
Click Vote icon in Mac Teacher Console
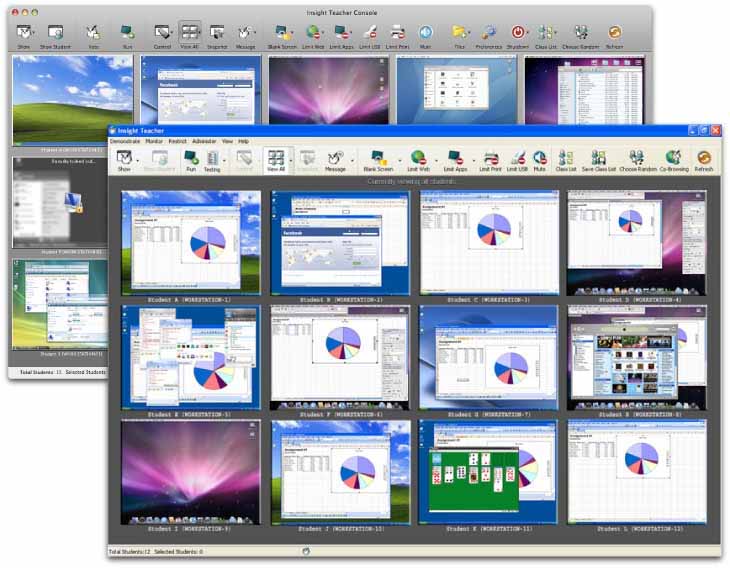pos(93,34)
